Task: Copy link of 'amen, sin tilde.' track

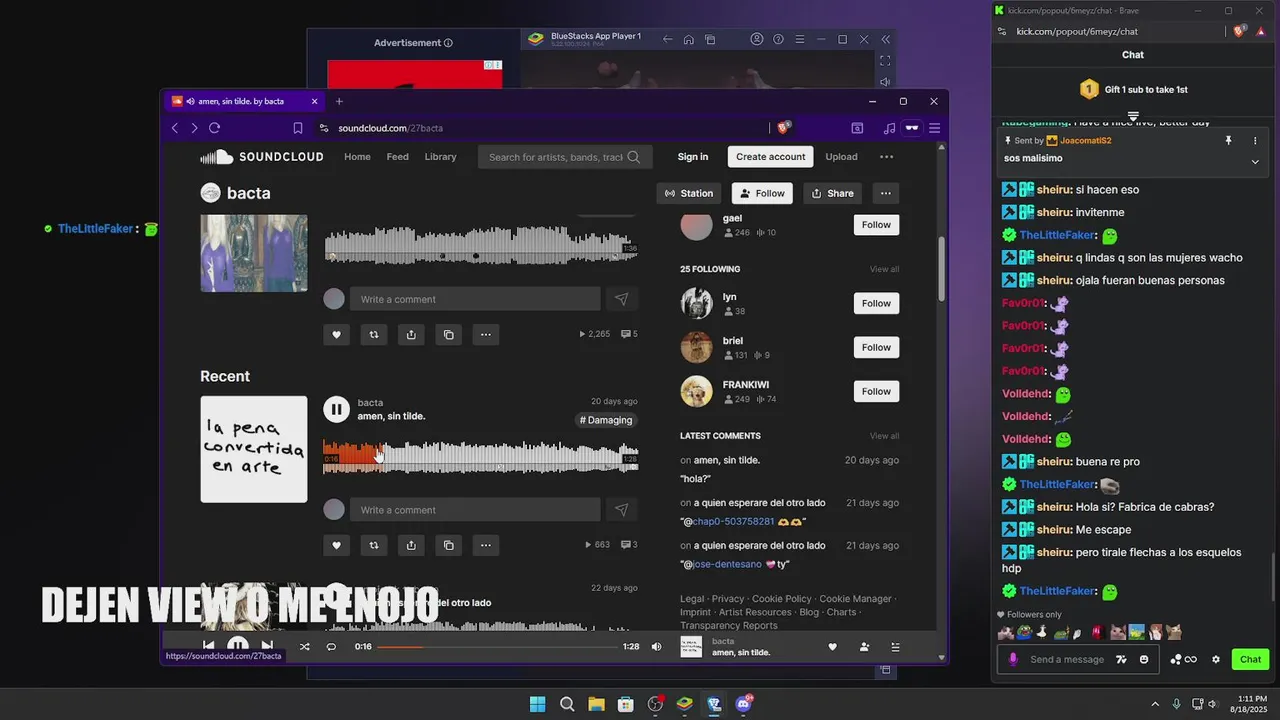Action: [x=448, y=545]
